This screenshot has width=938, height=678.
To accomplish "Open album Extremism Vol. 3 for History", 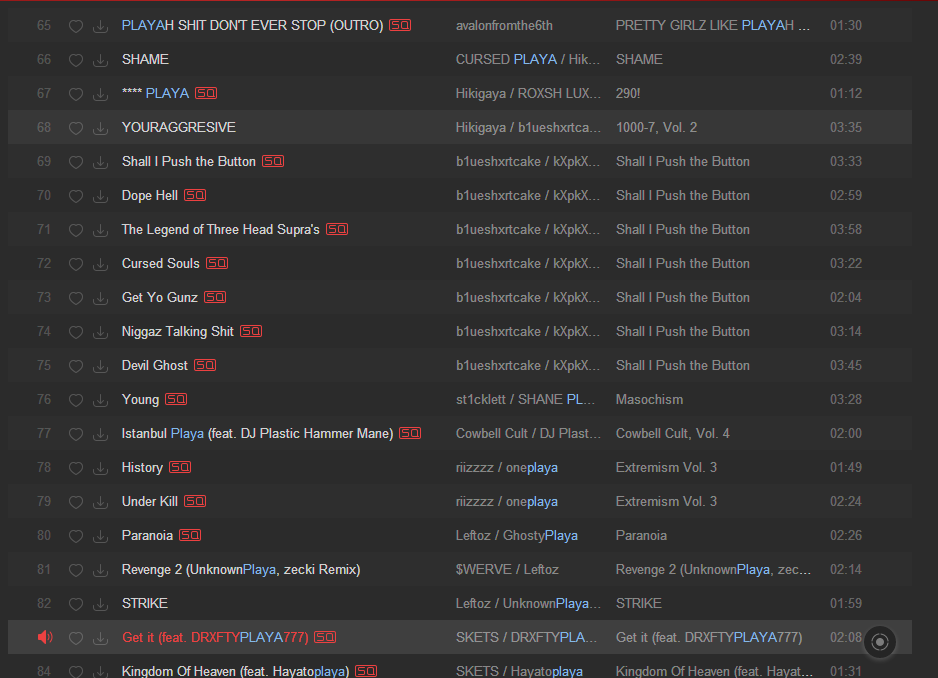I will 666,468.
